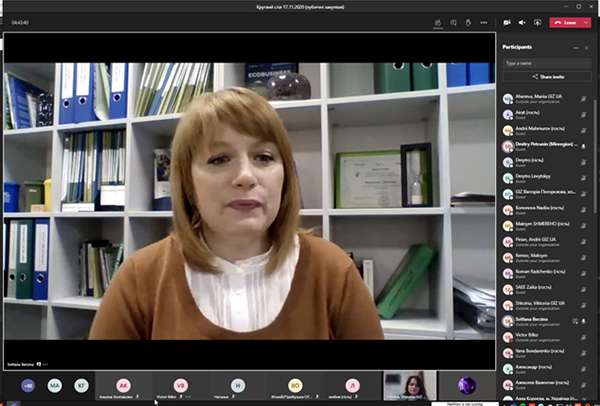
Task: Click muted mic icon for Aheieva, Mariia
Action: [x=584, y=99]
